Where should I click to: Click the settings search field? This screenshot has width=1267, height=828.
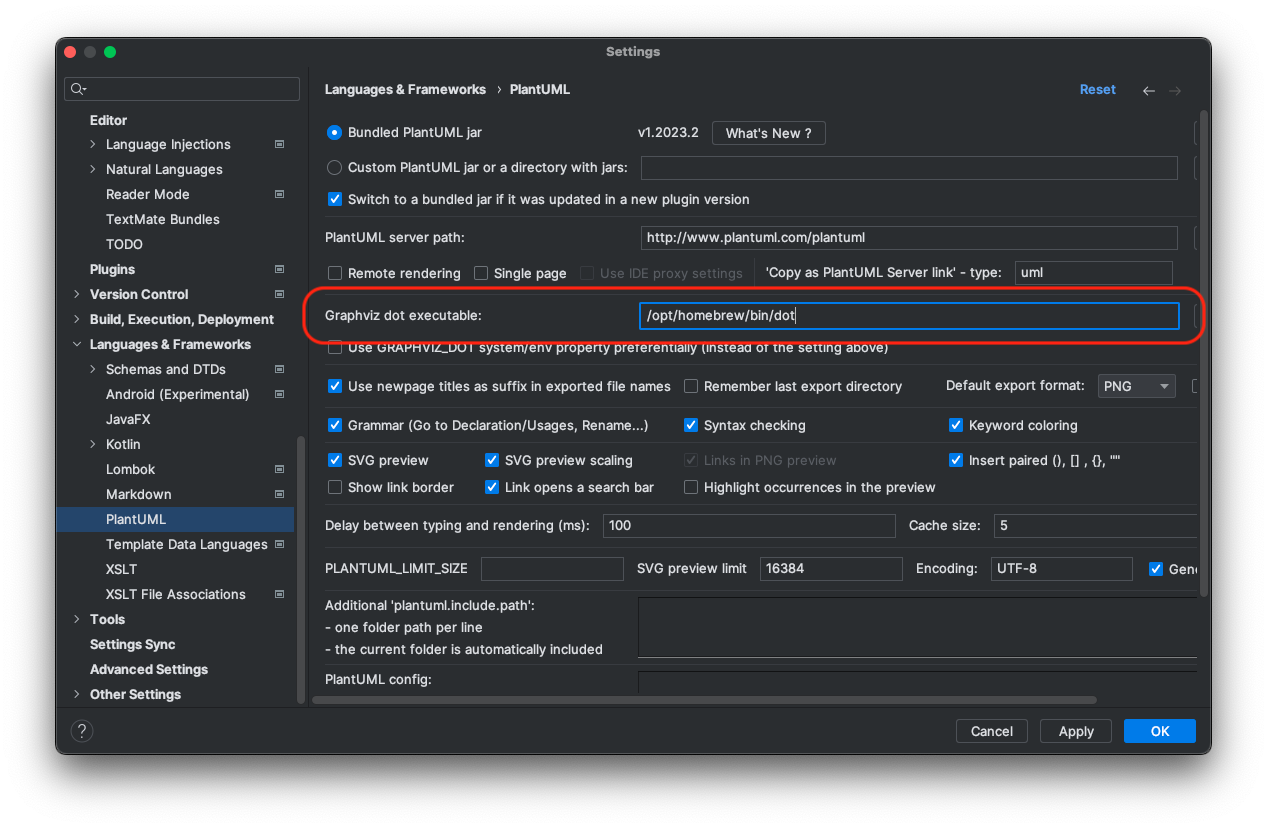tap(182, 89)
